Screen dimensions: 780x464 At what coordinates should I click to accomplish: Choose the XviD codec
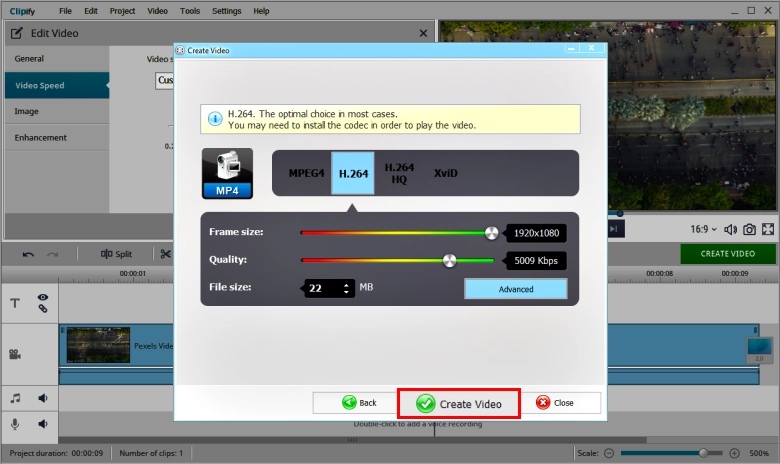pyautogui.click(x=445, y=173)
